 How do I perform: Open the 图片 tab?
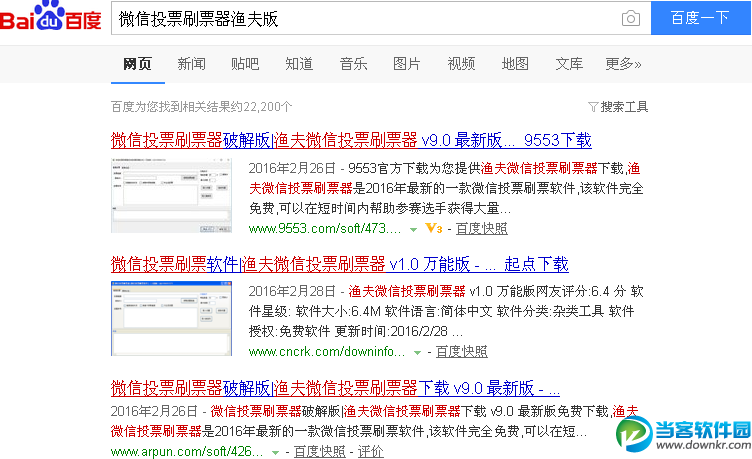coord(407,64)
